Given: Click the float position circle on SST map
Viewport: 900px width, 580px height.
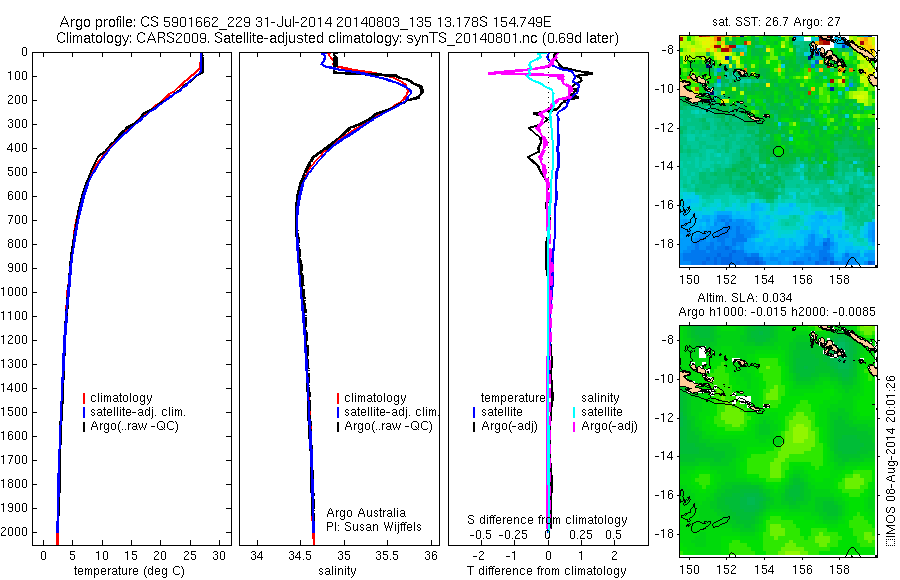Looking at the screenshot, I should click(778, 152).
